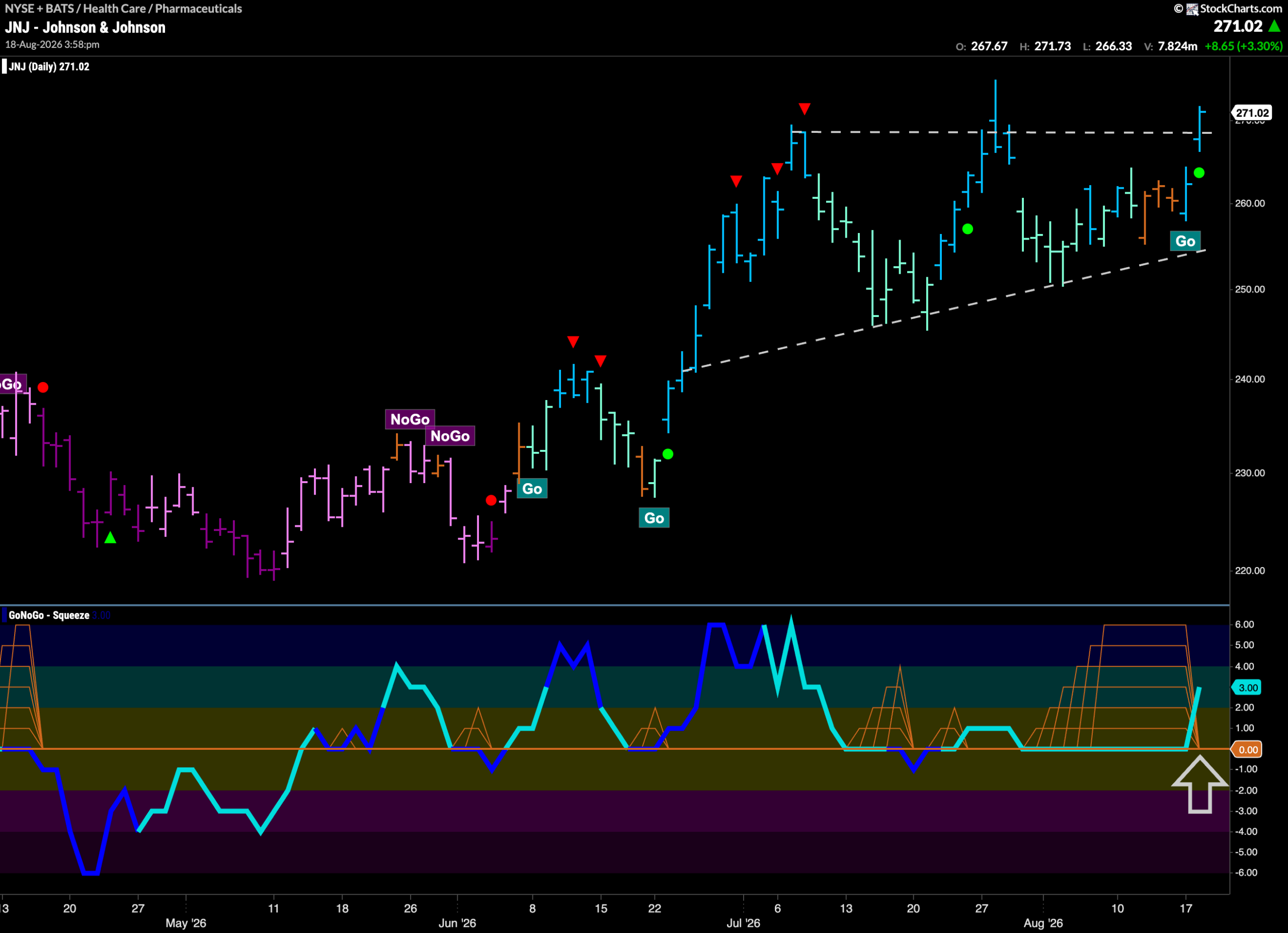Screen dimensions: 1288x933
Task: Click the 3.00 oscillator value tag
Action: pos(1247,688)
